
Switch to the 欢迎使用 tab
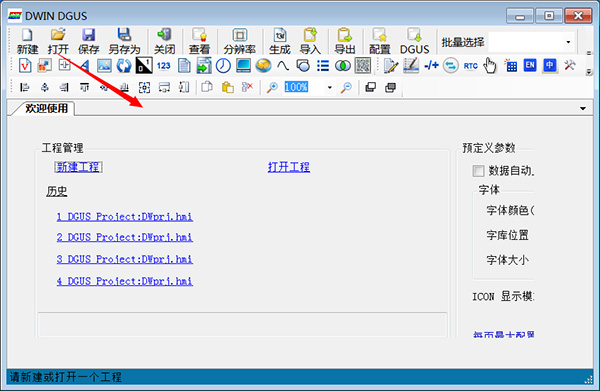point(46,109)
